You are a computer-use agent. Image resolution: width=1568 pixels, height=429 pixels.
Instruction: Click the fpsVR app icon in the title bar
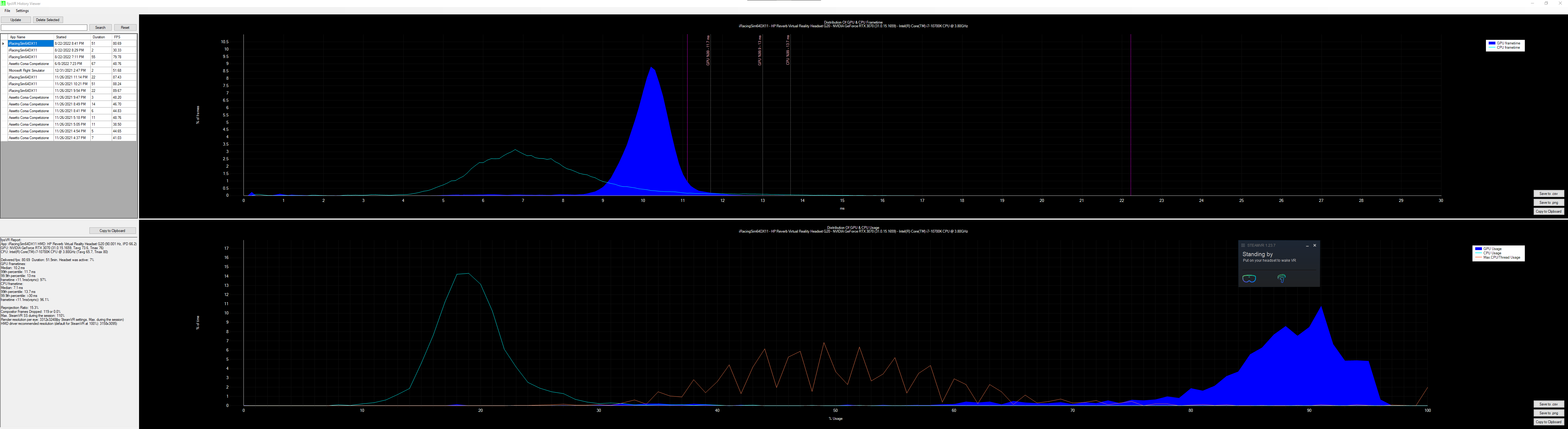4,3
